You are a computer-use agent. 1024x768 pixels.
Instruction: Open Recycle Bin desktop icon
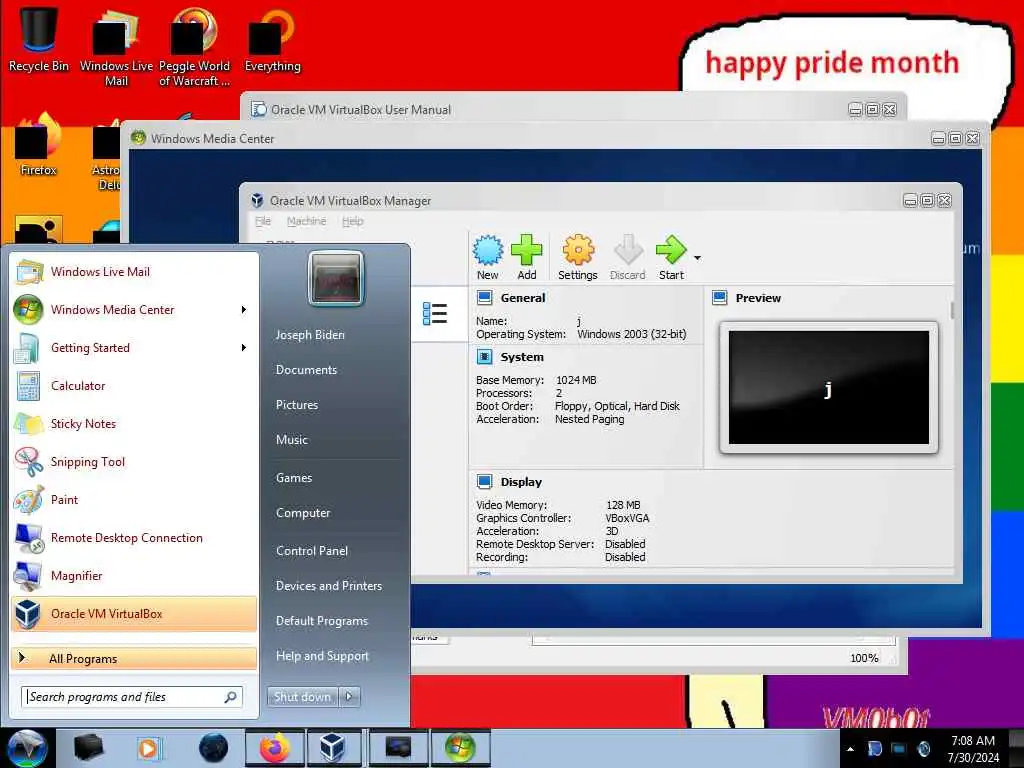pos(38,39)
